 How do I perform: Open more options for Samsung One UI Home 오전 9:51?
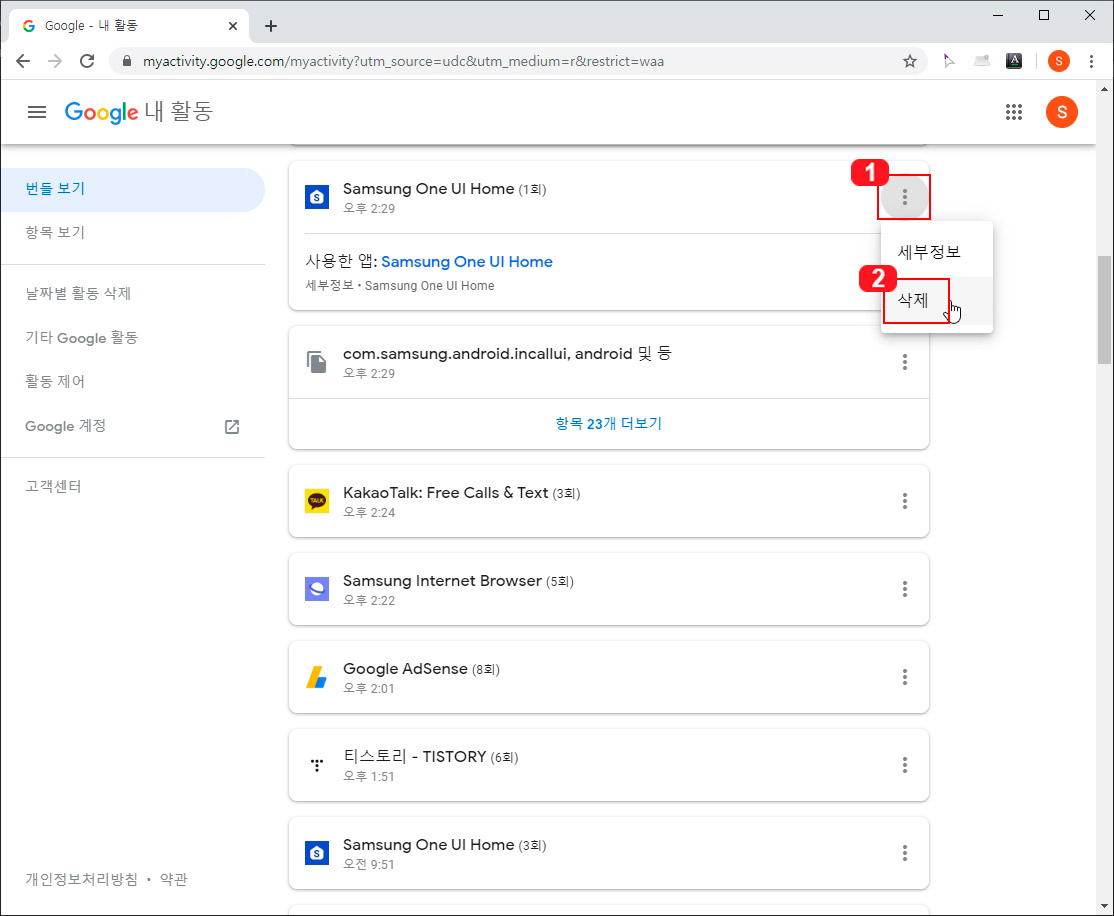pos(904,853)
